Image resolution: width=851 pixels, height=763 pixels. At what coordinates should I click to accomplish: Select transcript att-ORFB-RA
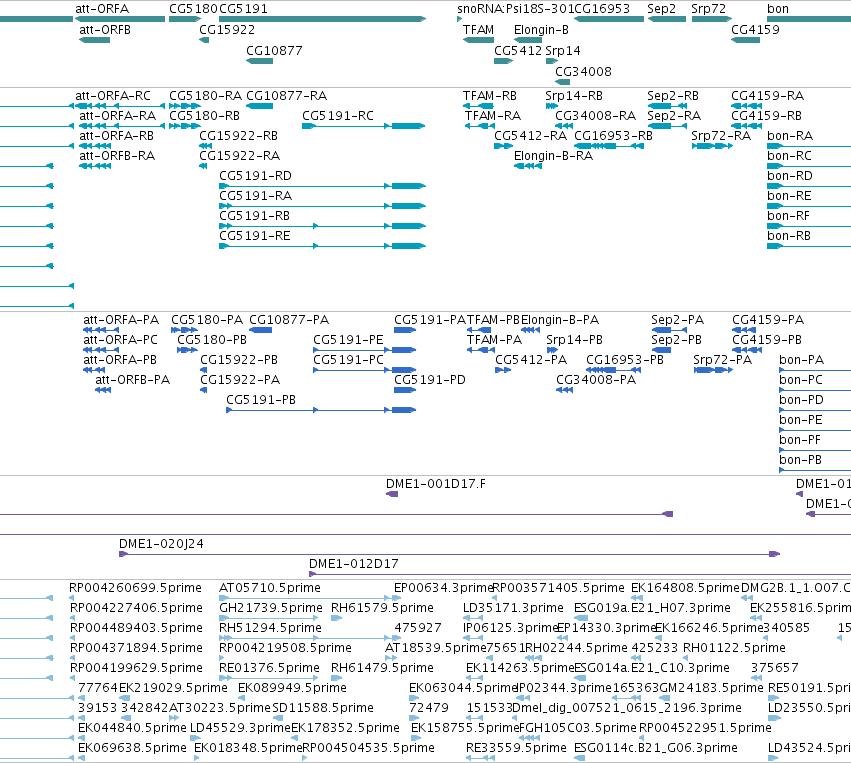[x=117, y=156]
